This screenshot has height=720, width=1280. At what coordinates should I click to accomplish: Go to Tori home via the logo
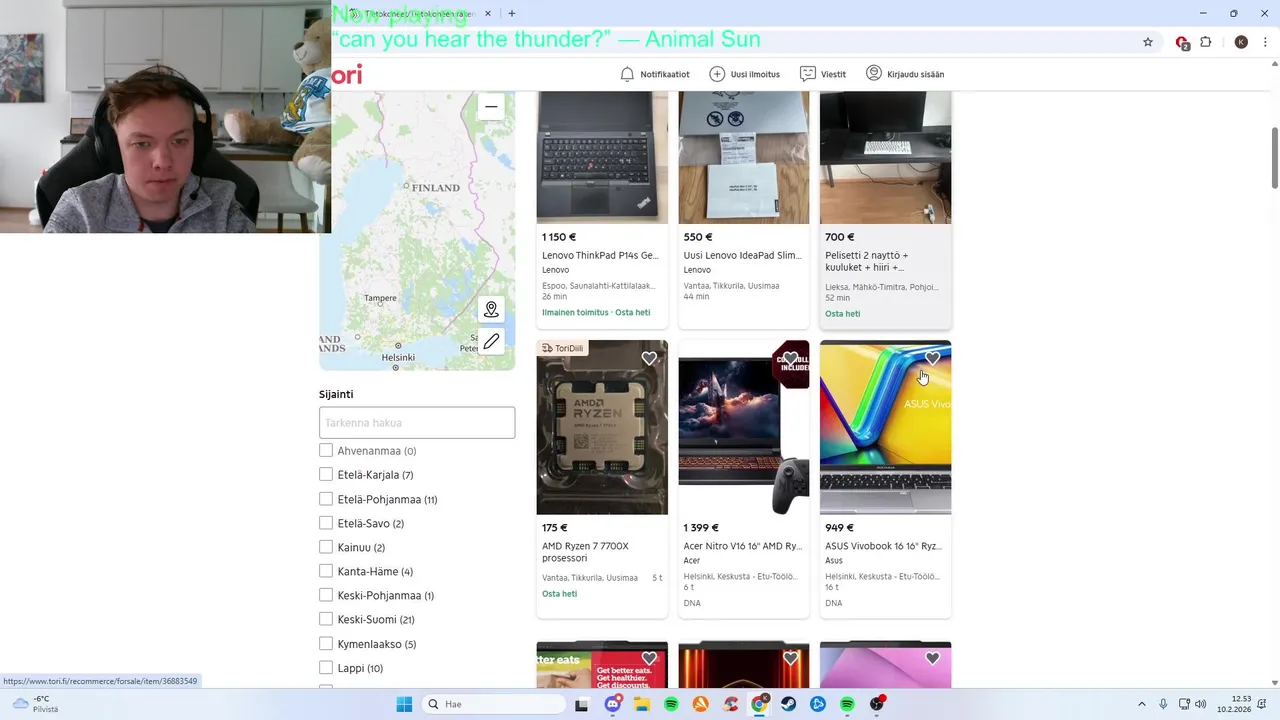pyautogui.click(x=347, y=75)
